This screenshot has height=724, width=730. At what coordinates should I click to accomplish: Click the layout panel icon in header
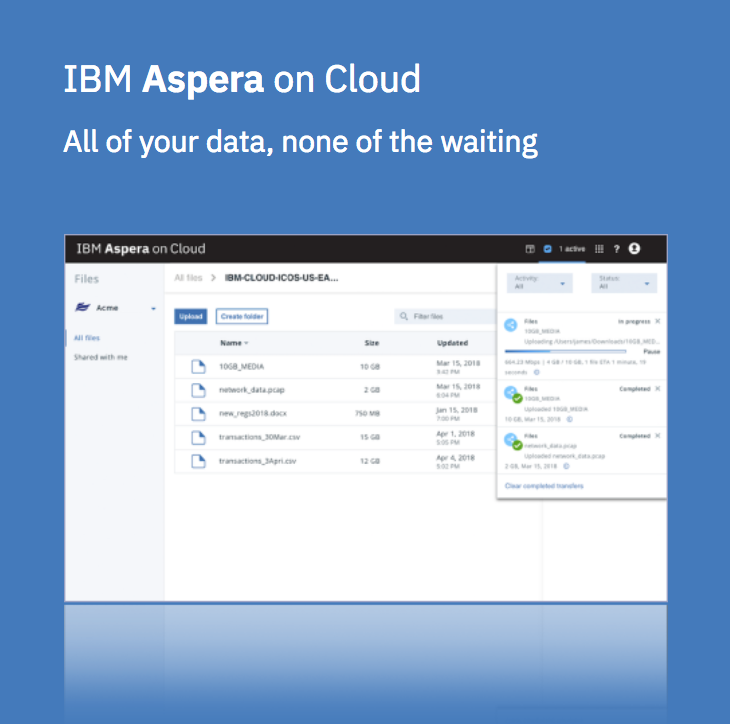click(531, 249)
